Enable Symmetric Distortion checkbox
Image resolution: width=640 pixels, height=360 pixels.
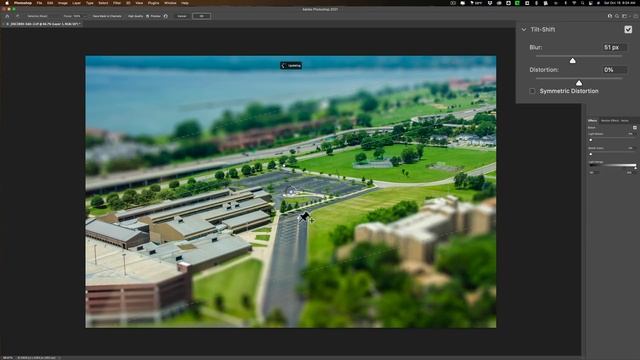point(532,91)
